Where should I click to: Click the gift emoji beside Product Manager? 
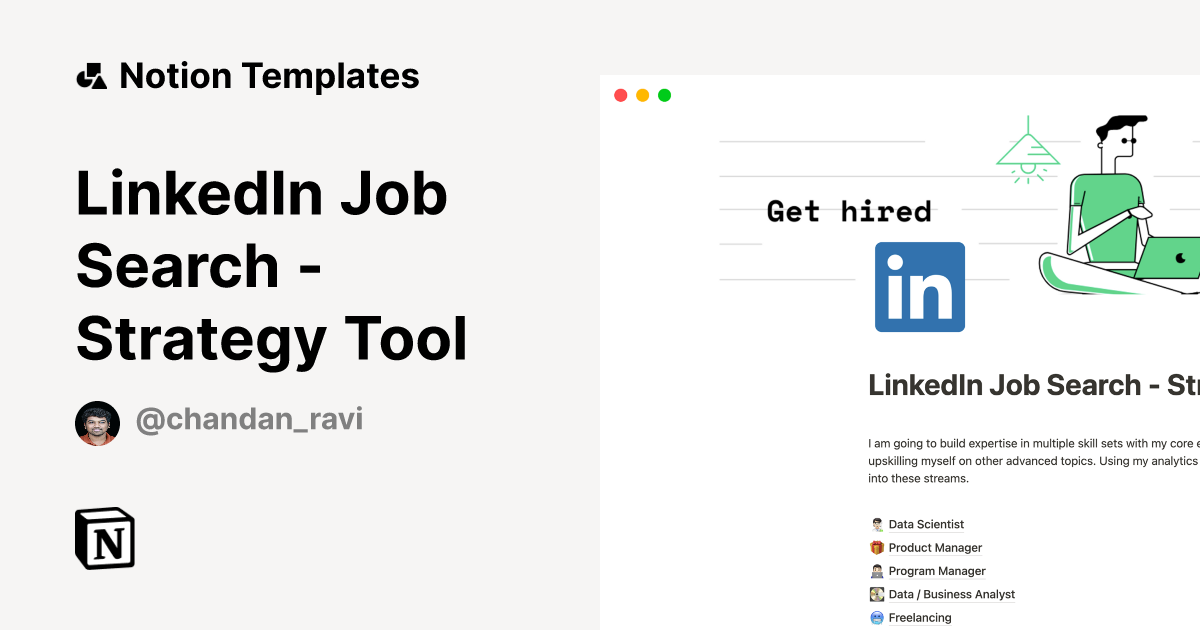pos(876,547)
